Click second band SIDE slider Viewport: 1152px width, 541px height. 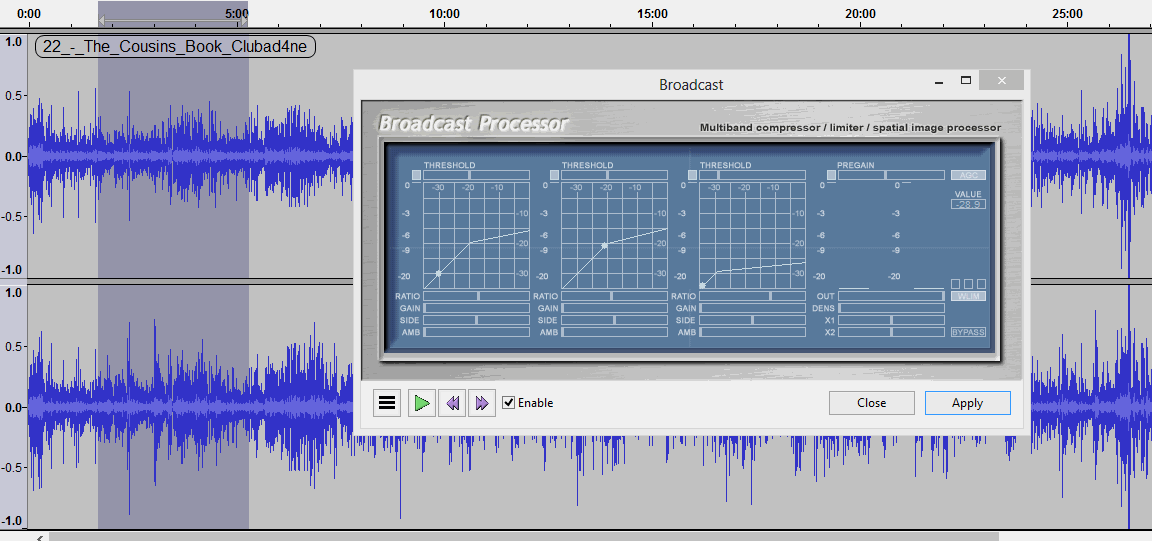615,320
